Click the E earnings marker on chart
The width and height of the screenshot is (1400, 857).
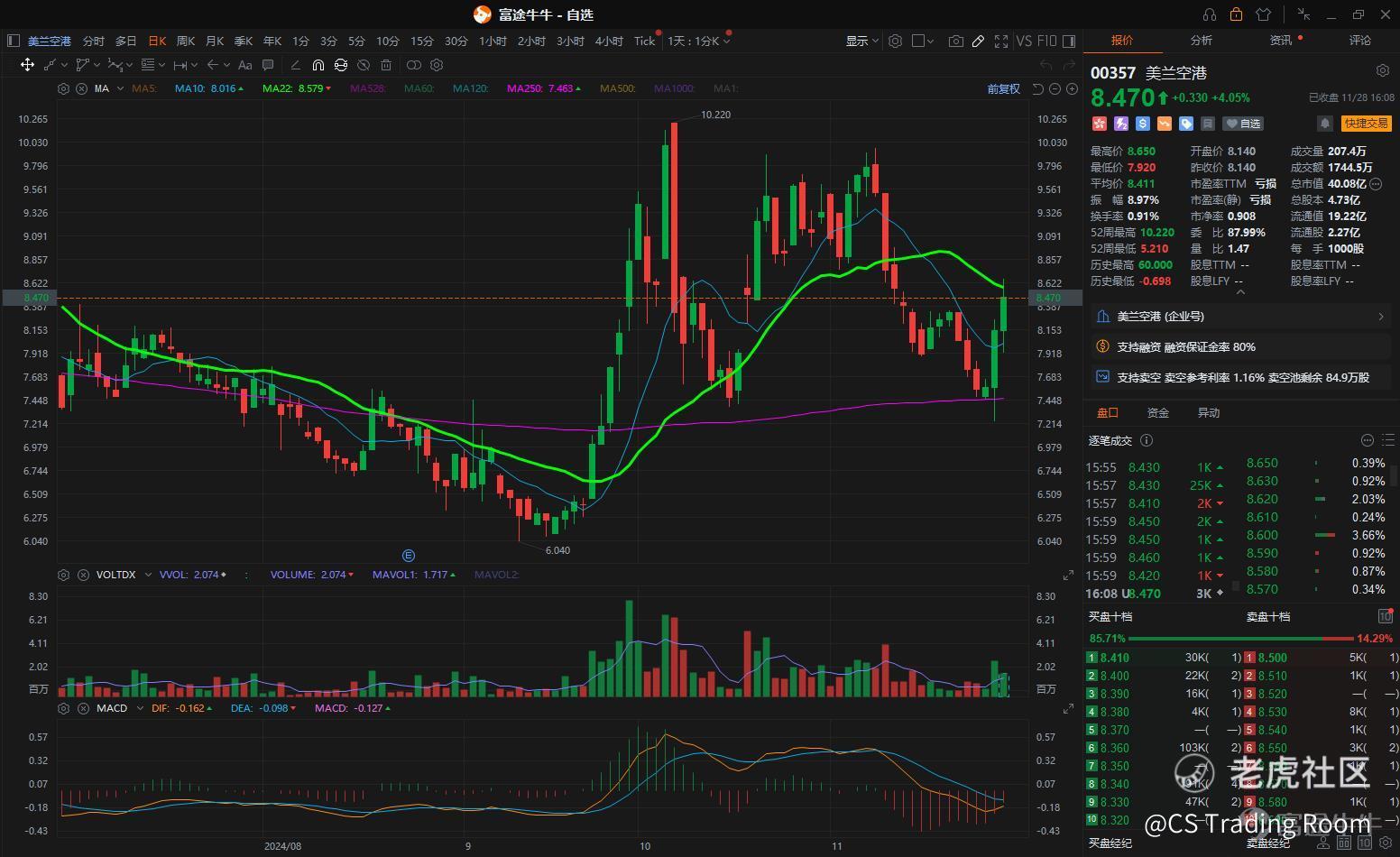(409, 556)
